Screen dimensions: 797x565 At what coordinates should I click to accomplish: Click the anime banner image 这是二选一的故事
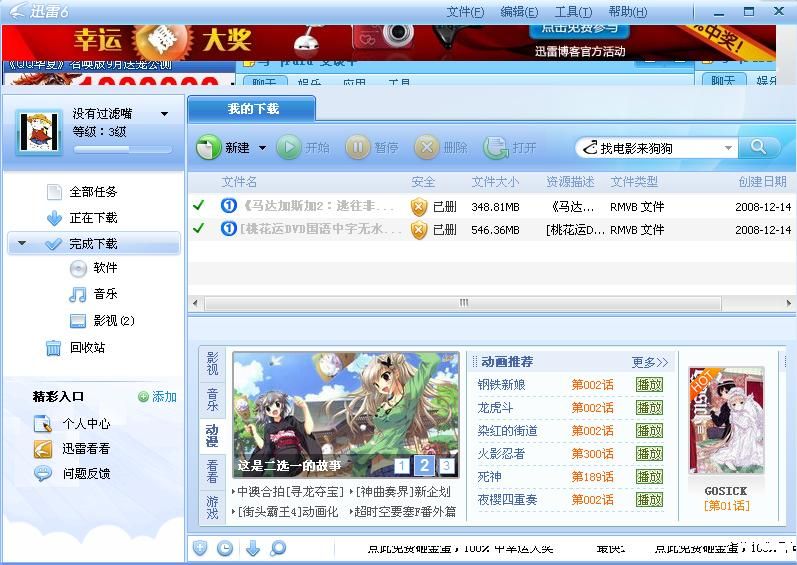pyautogui.click(x=346, y=415)
